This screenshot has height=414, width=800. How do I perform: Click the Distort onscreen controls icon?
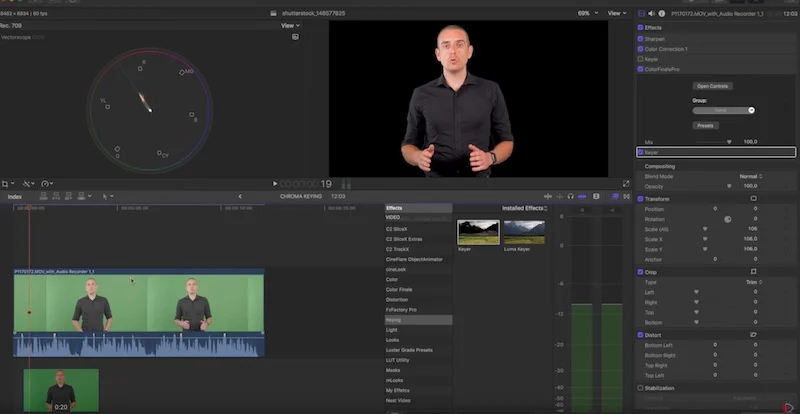point(754,335)
